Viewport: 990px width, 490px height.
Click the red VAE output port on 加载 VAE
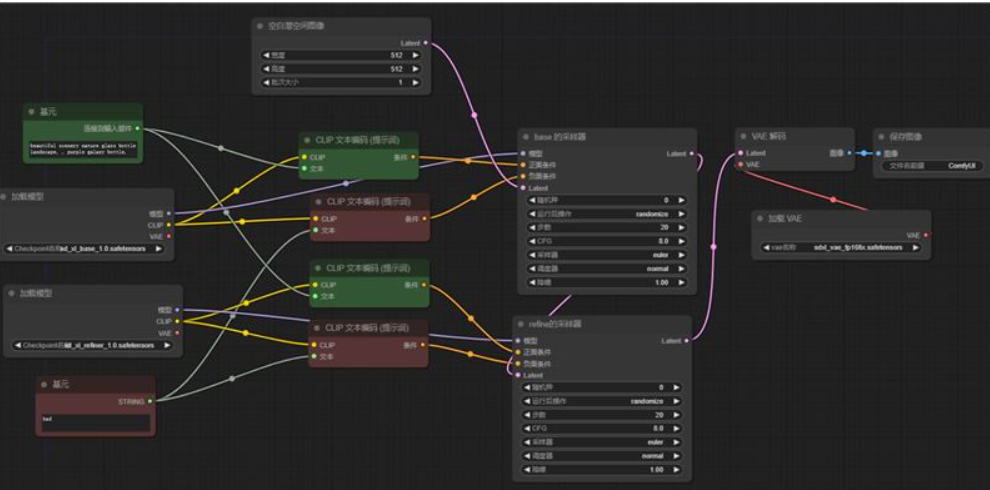[925, 235]
